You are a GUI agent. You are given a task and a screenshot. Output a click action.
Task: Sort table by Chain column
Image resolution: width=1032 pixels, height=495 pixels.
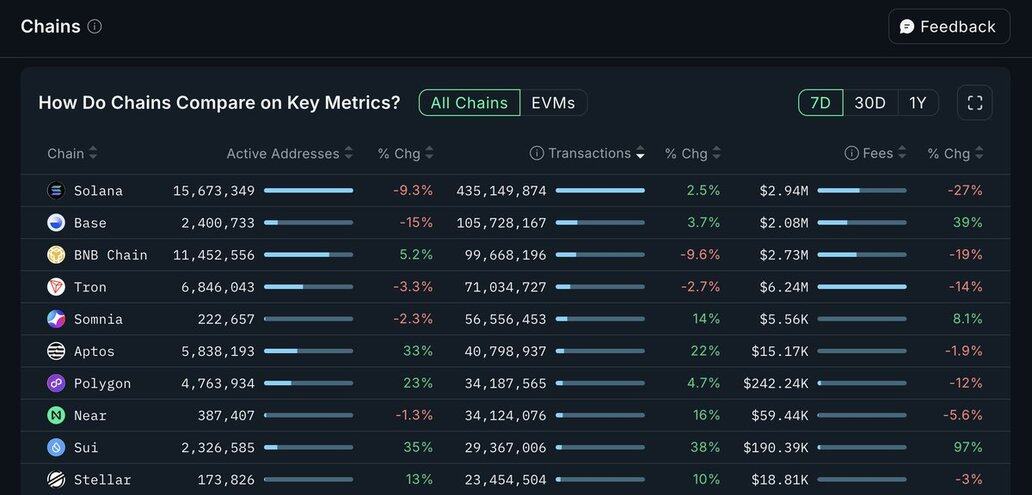[x=72, y=153]
